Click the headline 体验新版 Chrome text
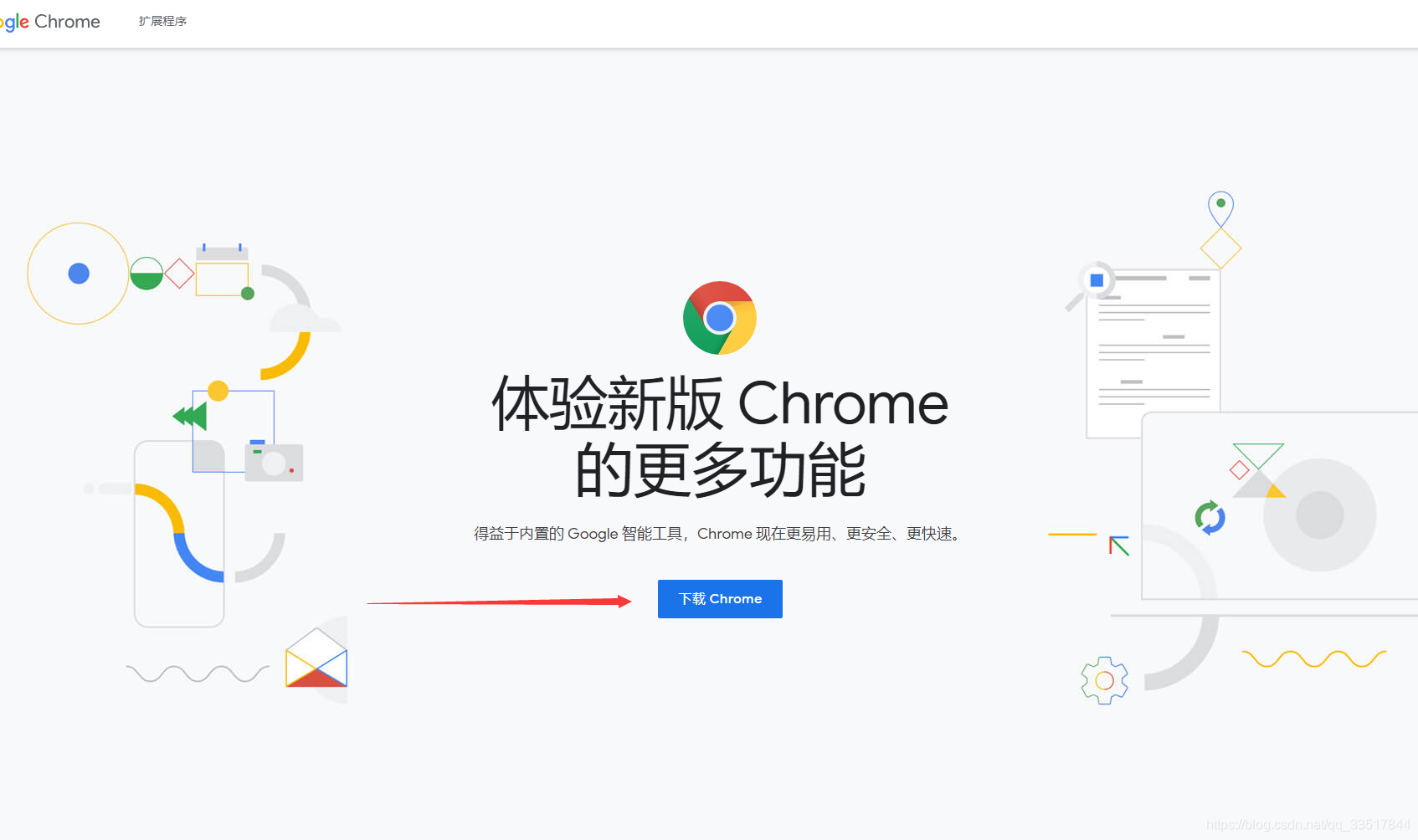Viewport: 1418px width, 840px height. [x=720, y=404]
